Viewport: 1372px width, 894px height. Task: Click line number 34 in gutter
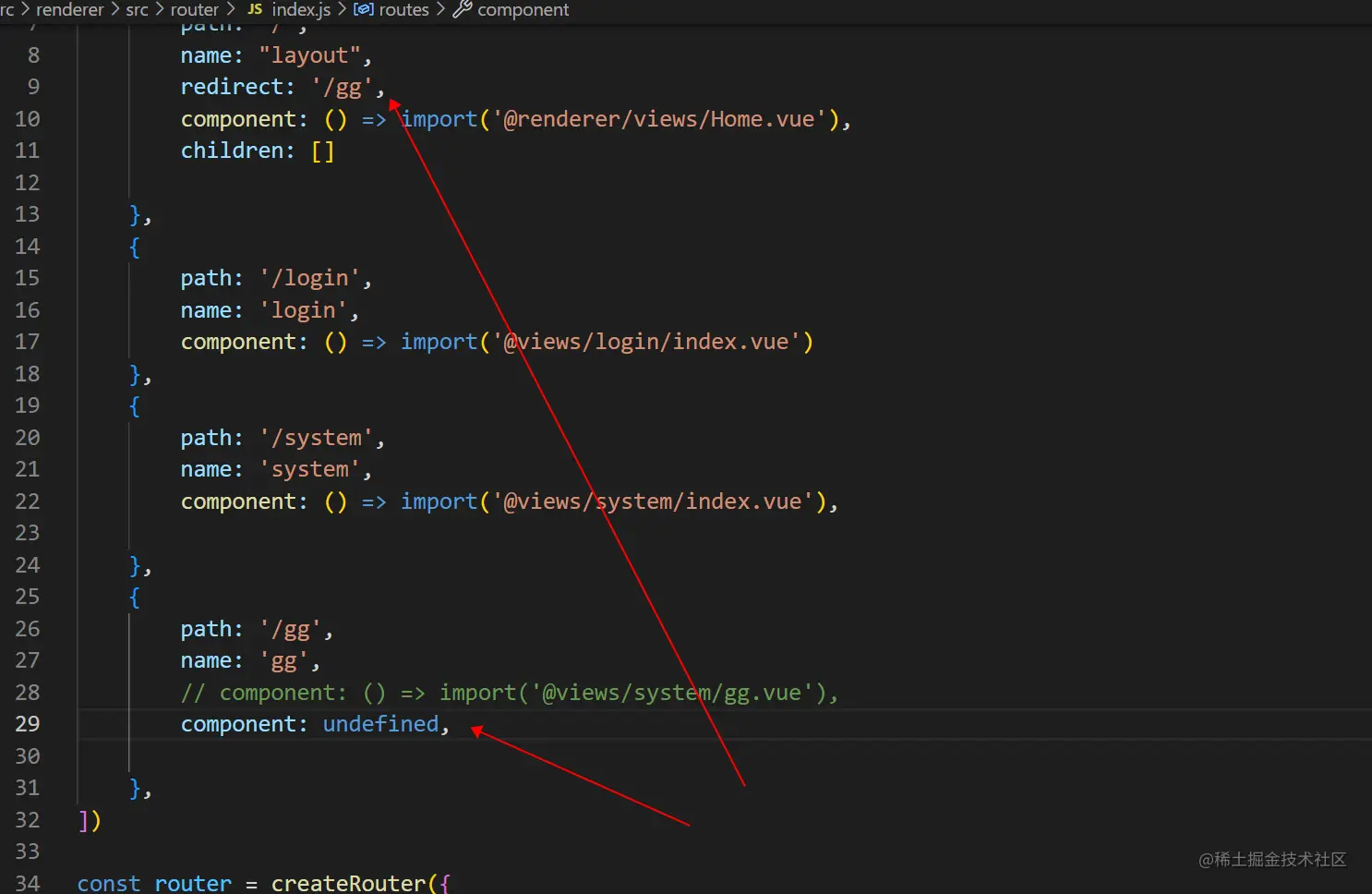(28, 883)
